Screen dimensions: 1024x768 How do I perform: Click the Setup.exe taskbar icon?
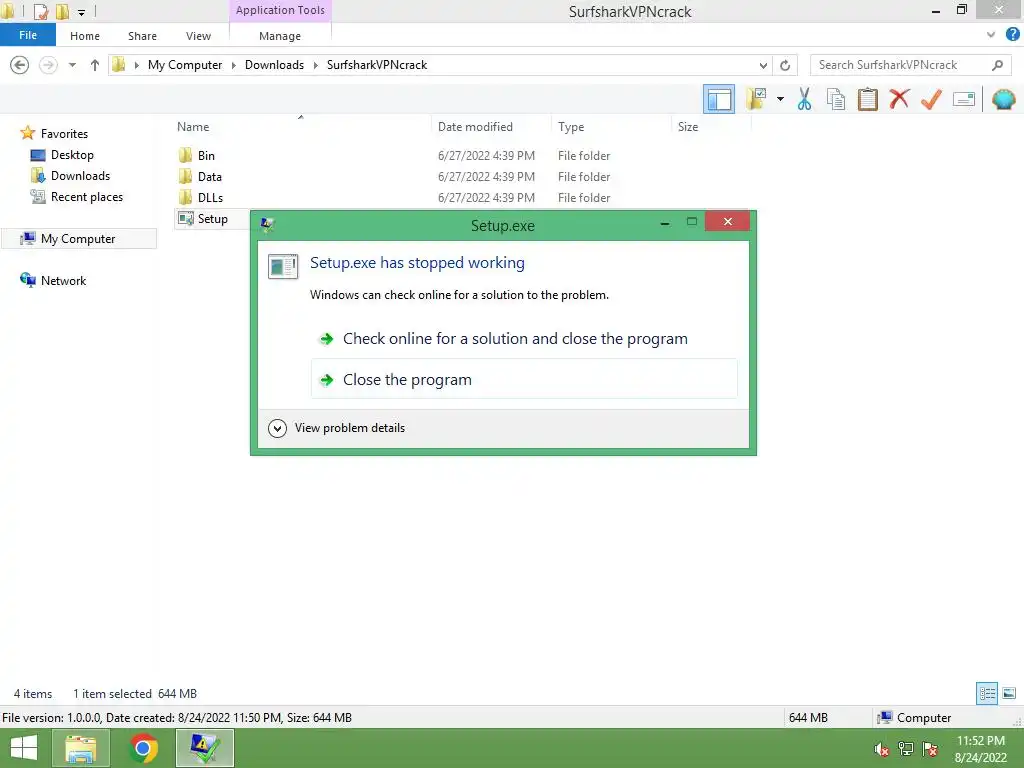point(204,748)
